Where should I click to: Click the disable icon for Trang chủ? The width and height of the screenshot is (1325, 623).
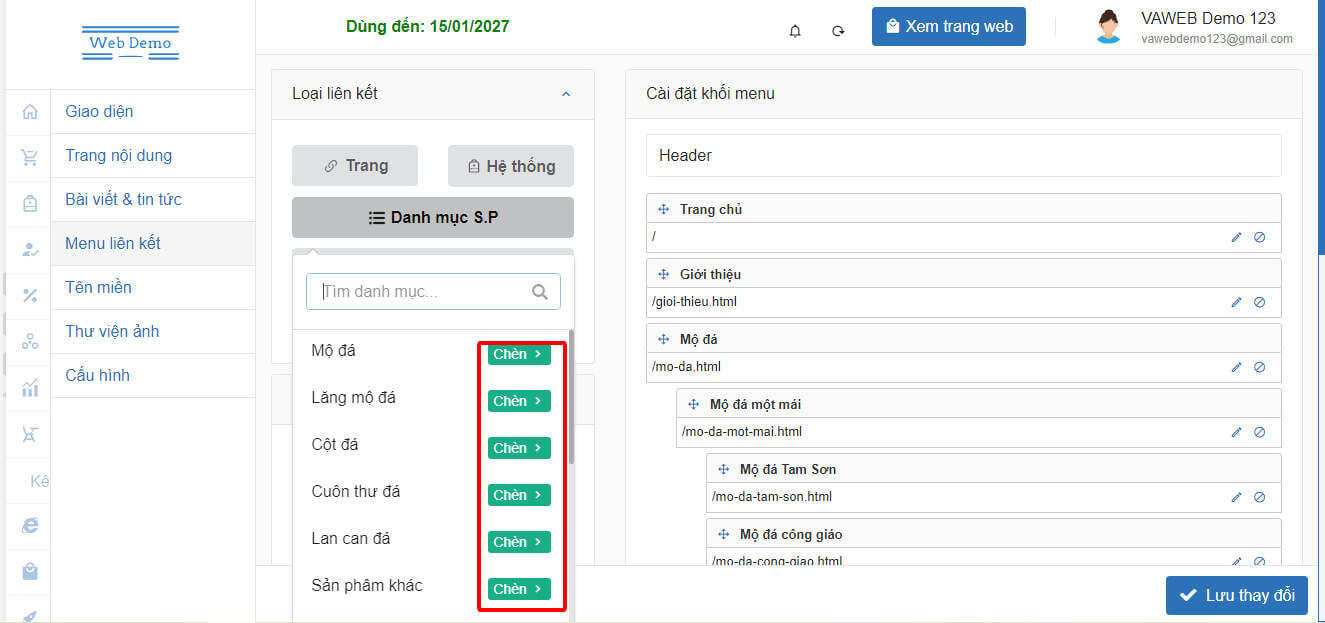click(x=1259, y=237)
